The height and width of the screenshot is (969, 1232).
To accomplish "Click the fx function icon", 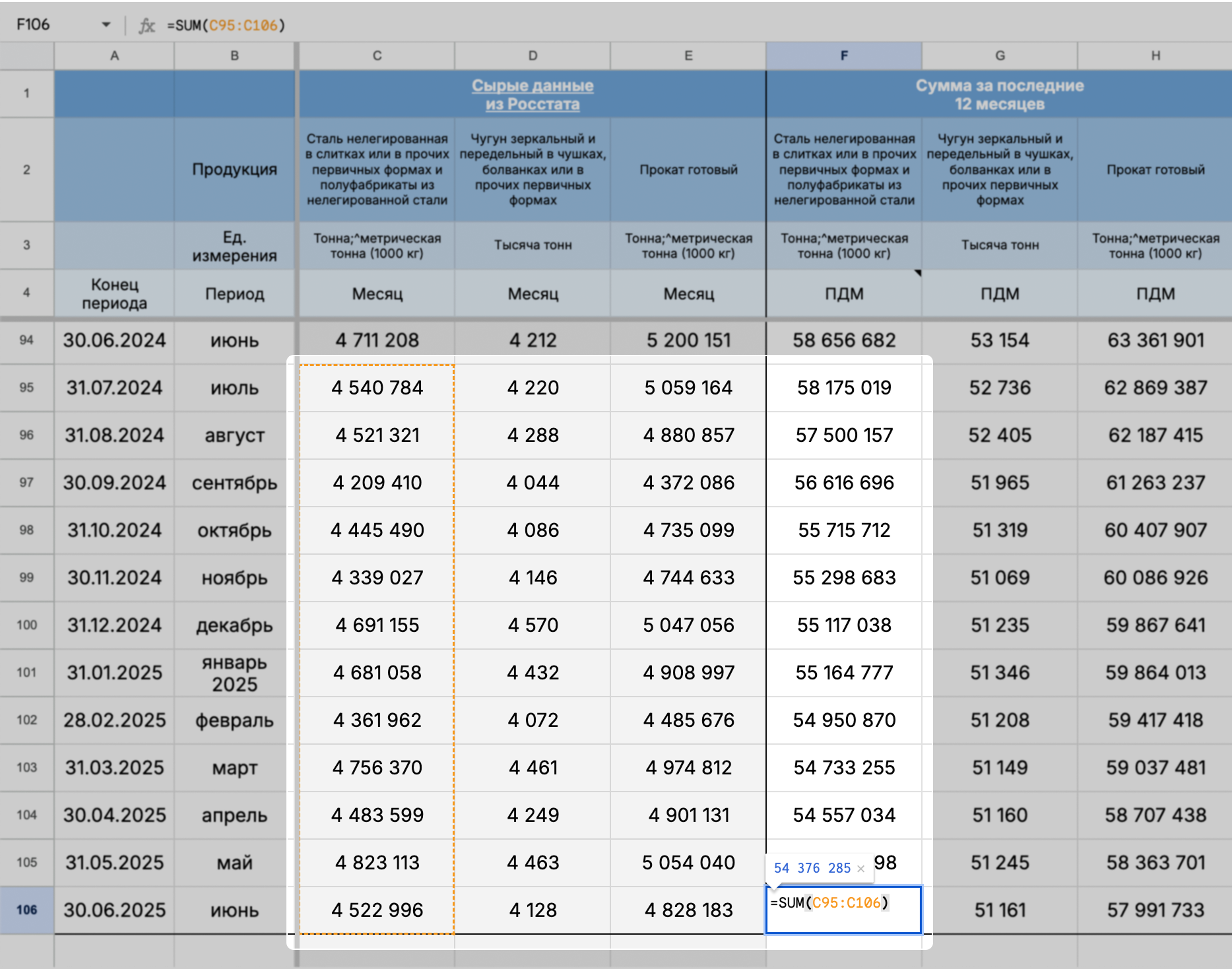I will [x=146, y=25].
